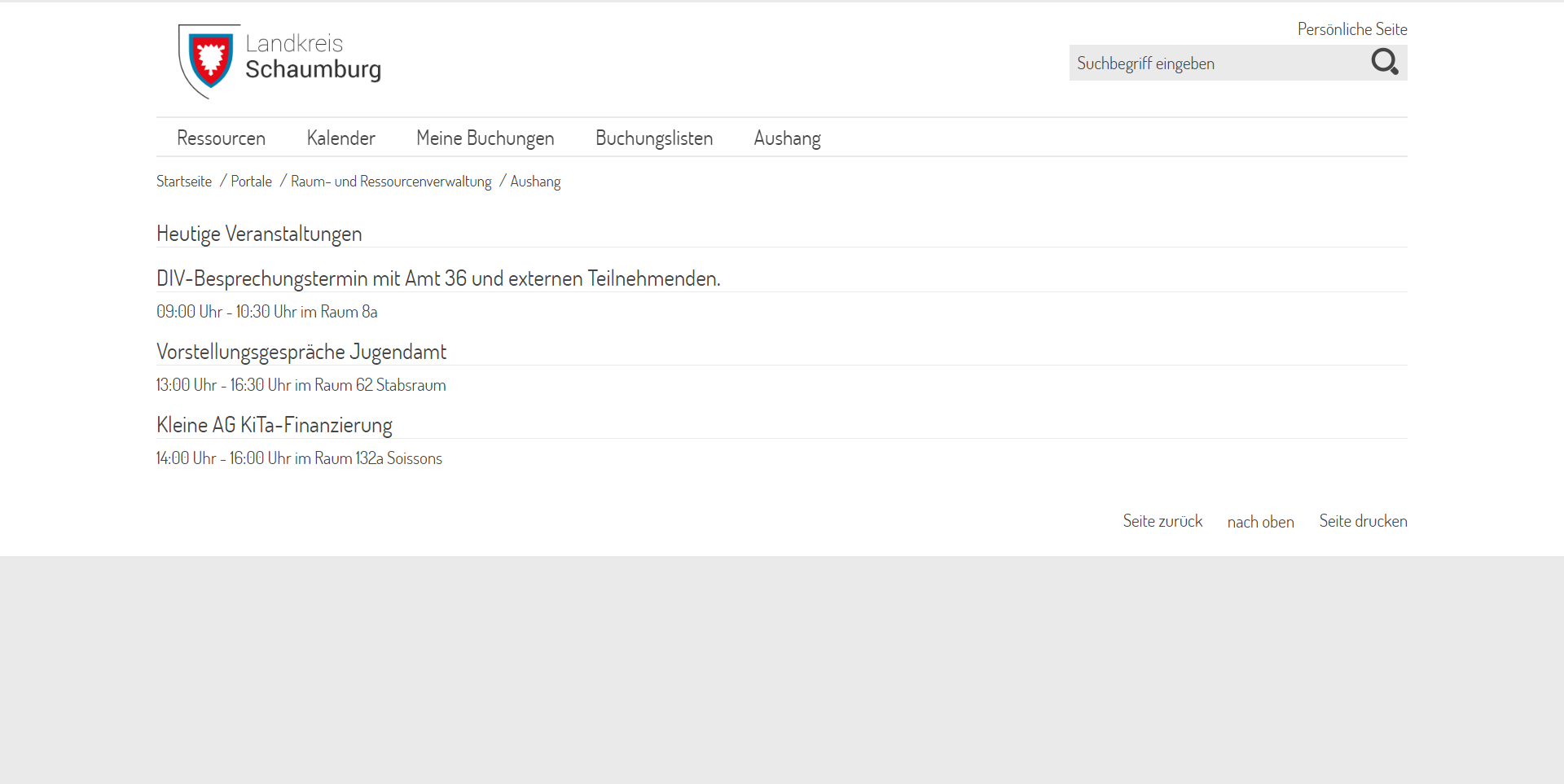Open the Persönliche Seite link
The width and height of the screenshot is (1564, 784).
[x=1351, y=29]
